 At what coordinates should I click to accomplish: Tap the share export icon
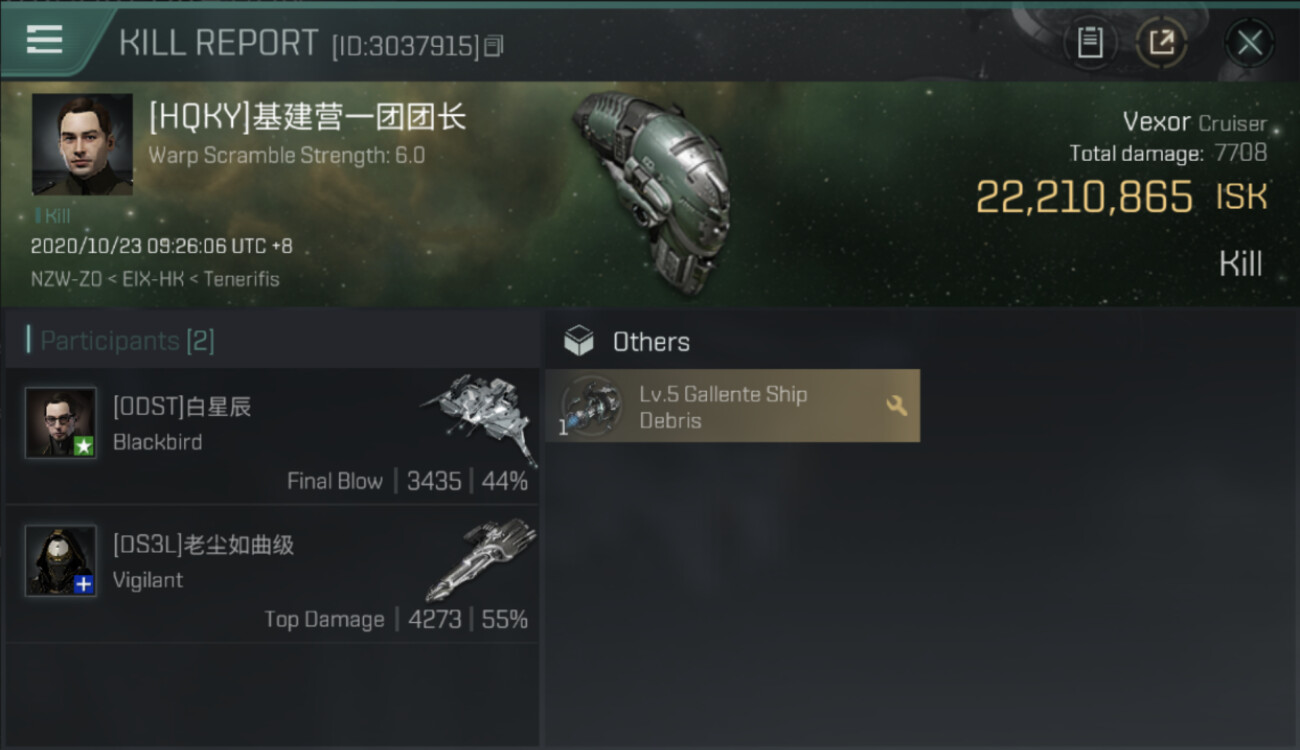coord(1161,43)
